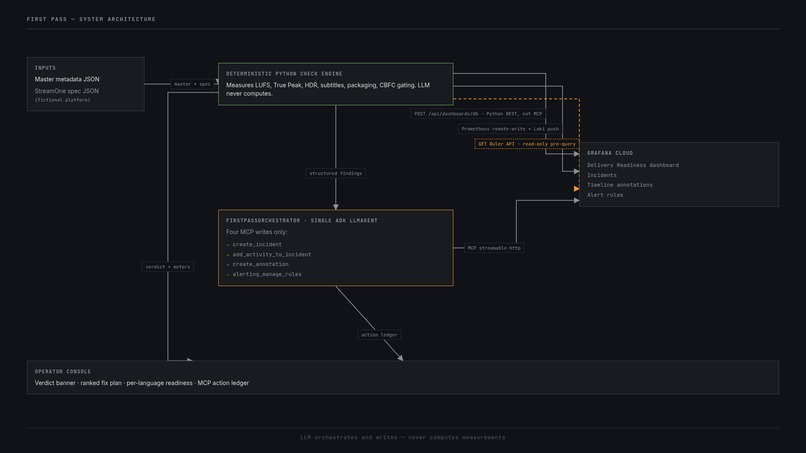Select 'DETERMINISTIC PYTHON CHECK ENGINE' heading
The image size is (806, 453).
(284, 74)
